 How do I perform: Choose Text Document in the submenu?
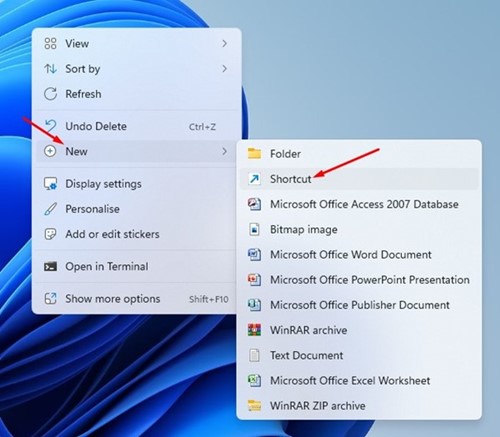[359, 355]
